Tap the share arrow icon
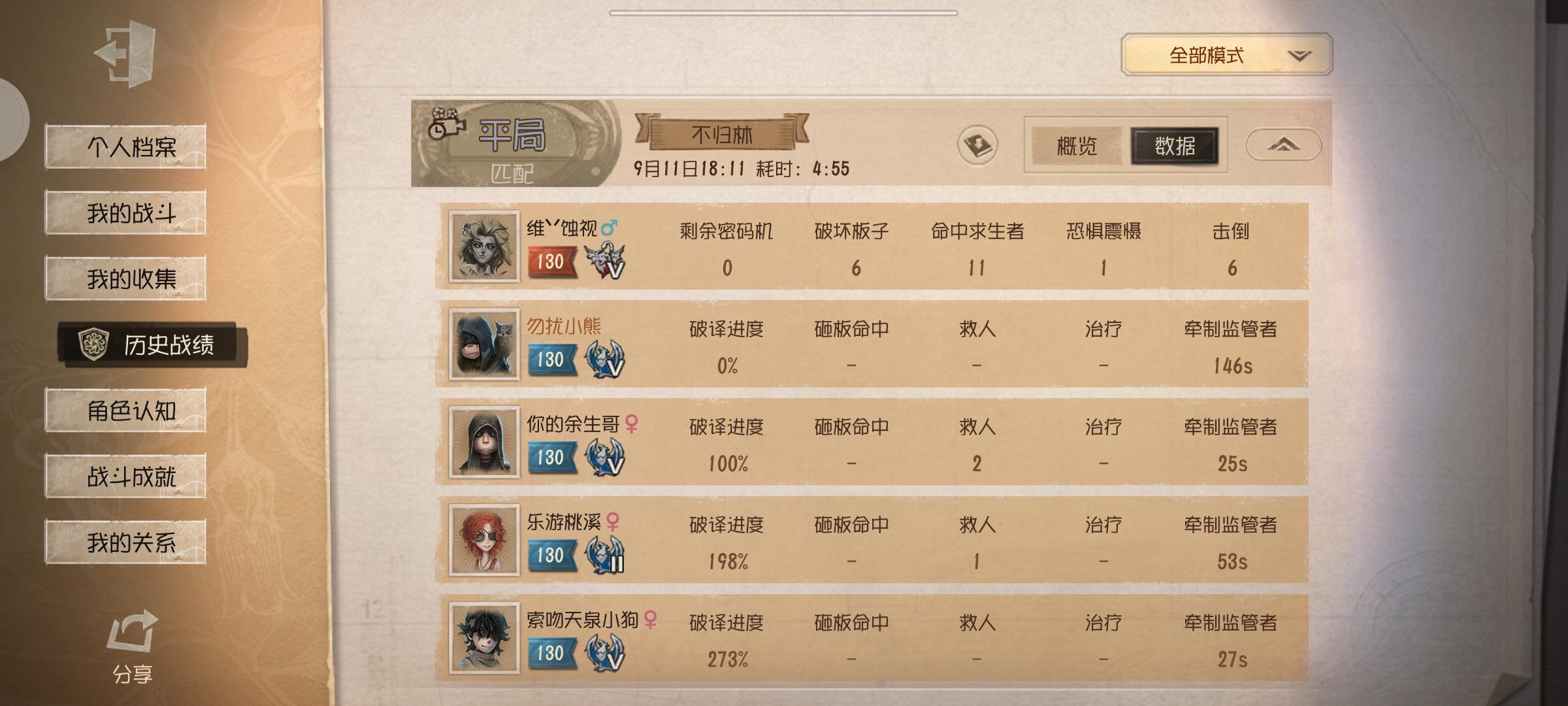The height and width of the screenshot is (706, 1568). (x=133, y=631)
